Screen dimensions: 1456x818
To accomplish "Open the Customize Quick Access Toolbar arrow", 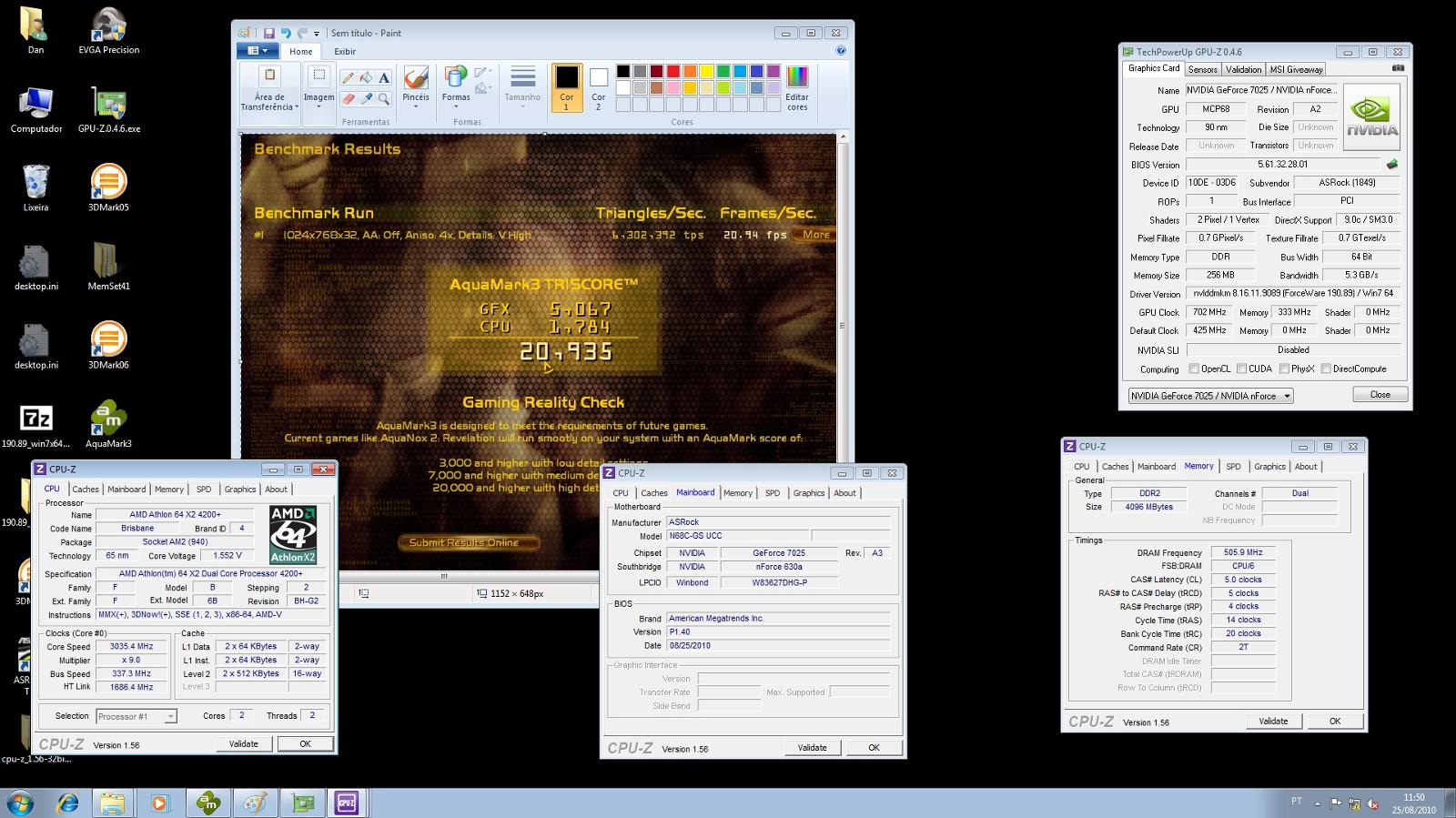I will 317,34.
